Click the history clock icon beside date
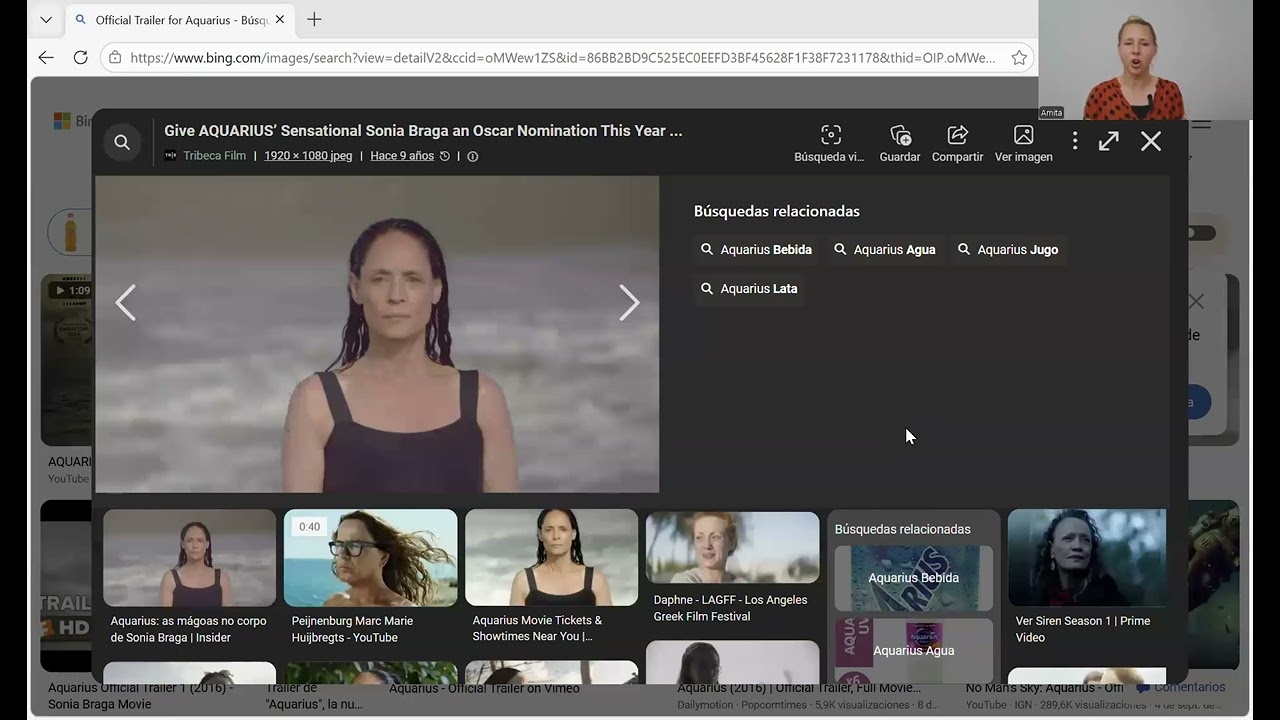Image resolution: width=1280 pixels, height=720 pixels. [x=445, y=156]
